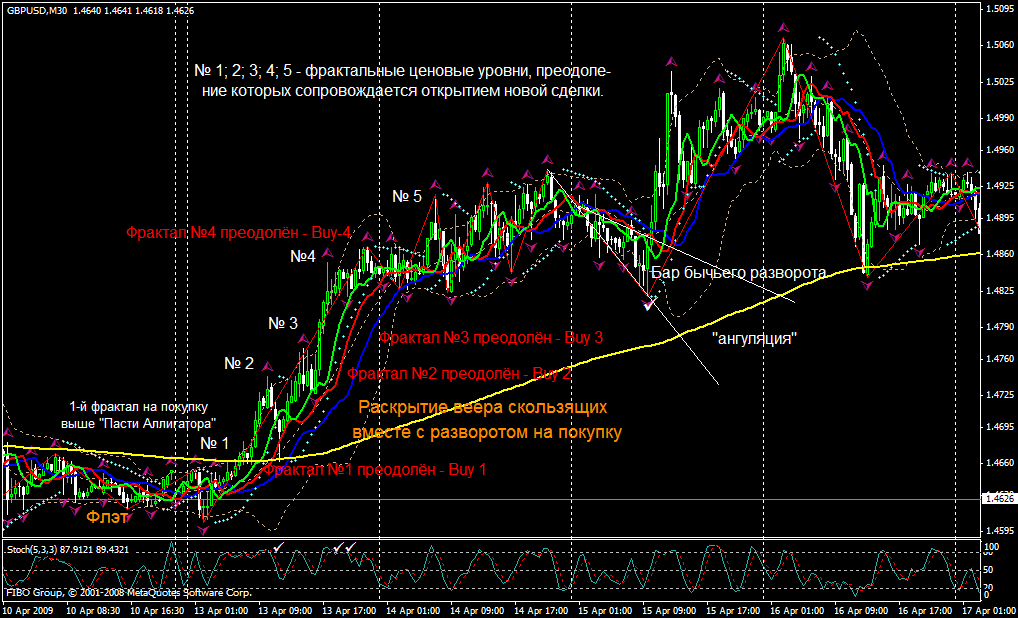Image resolution: width=1018 pixels, height=618 pixels.
Task: Select the "Фрактал №1 преодолён - Buy 1" annotation
Action: [x=374, y=469]
